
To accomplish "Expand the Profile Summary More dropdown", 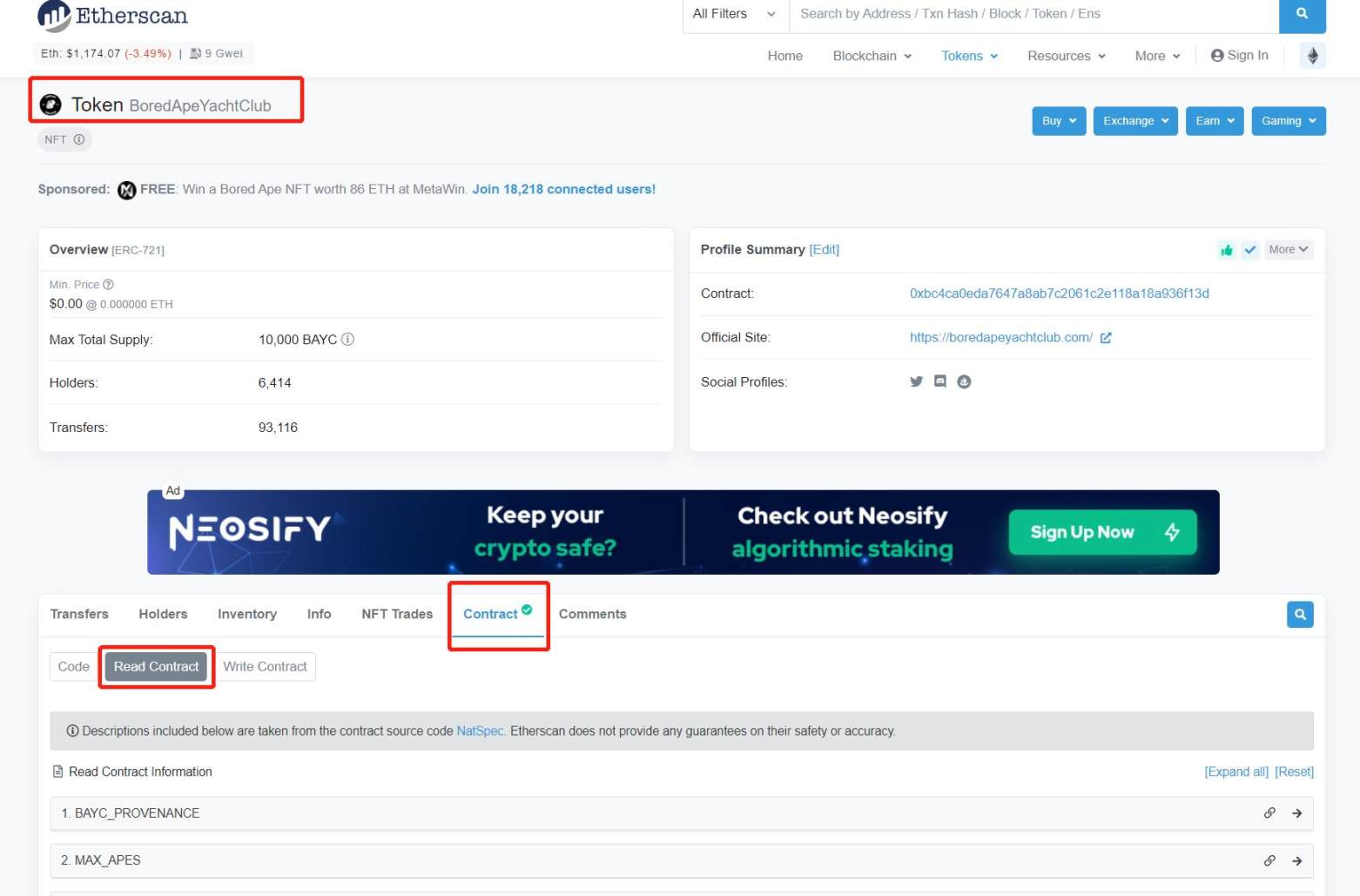I will (x=1288, y=250).
